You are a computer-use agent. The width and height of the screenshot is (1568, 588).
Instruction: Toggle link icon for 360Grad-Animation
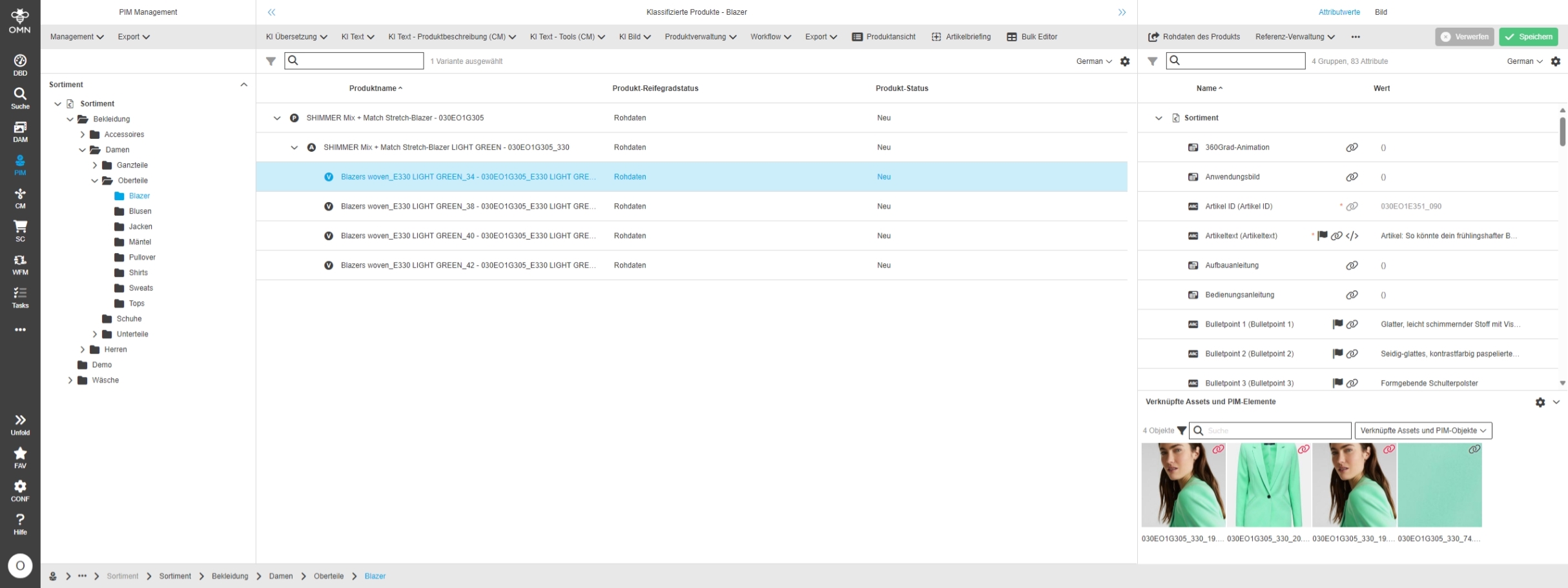click(x=1352, y=148)
